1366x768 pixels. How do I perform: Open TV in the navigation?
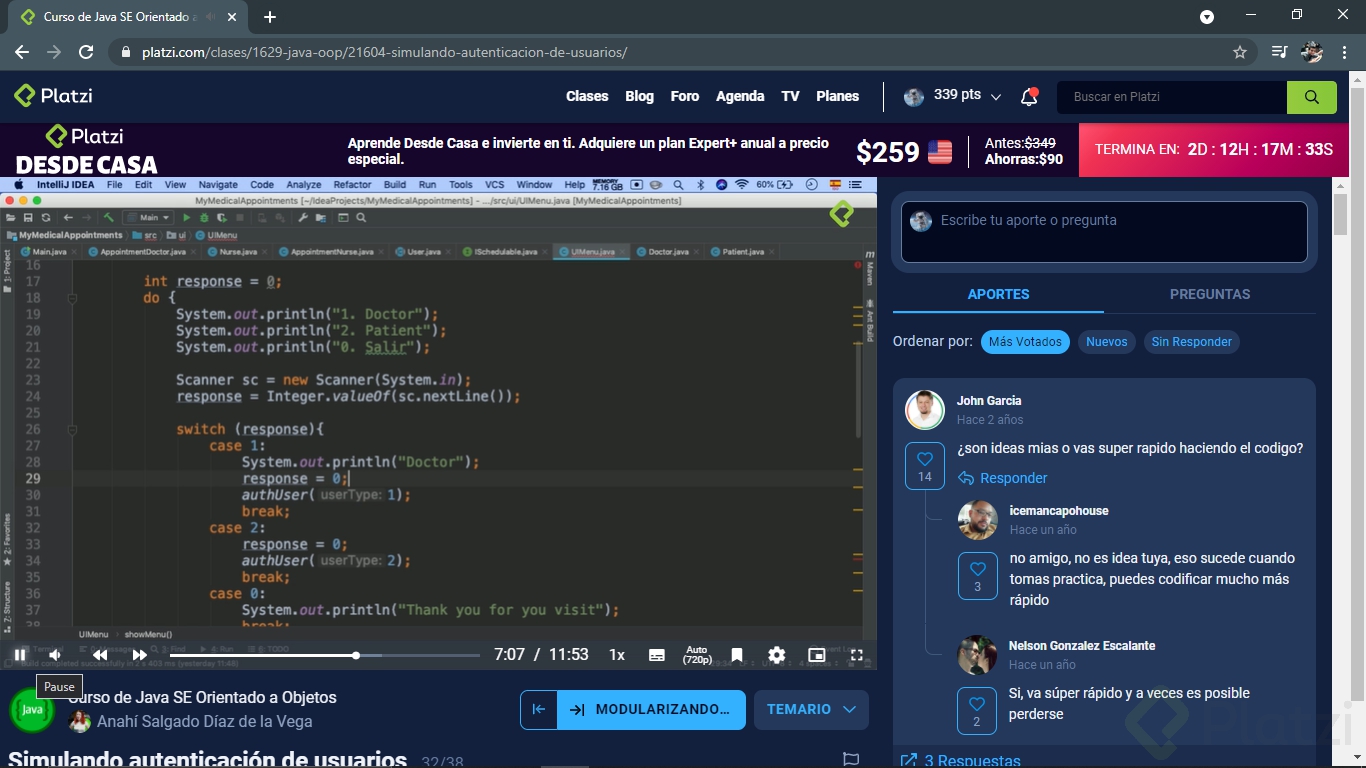tap(790, 96)
